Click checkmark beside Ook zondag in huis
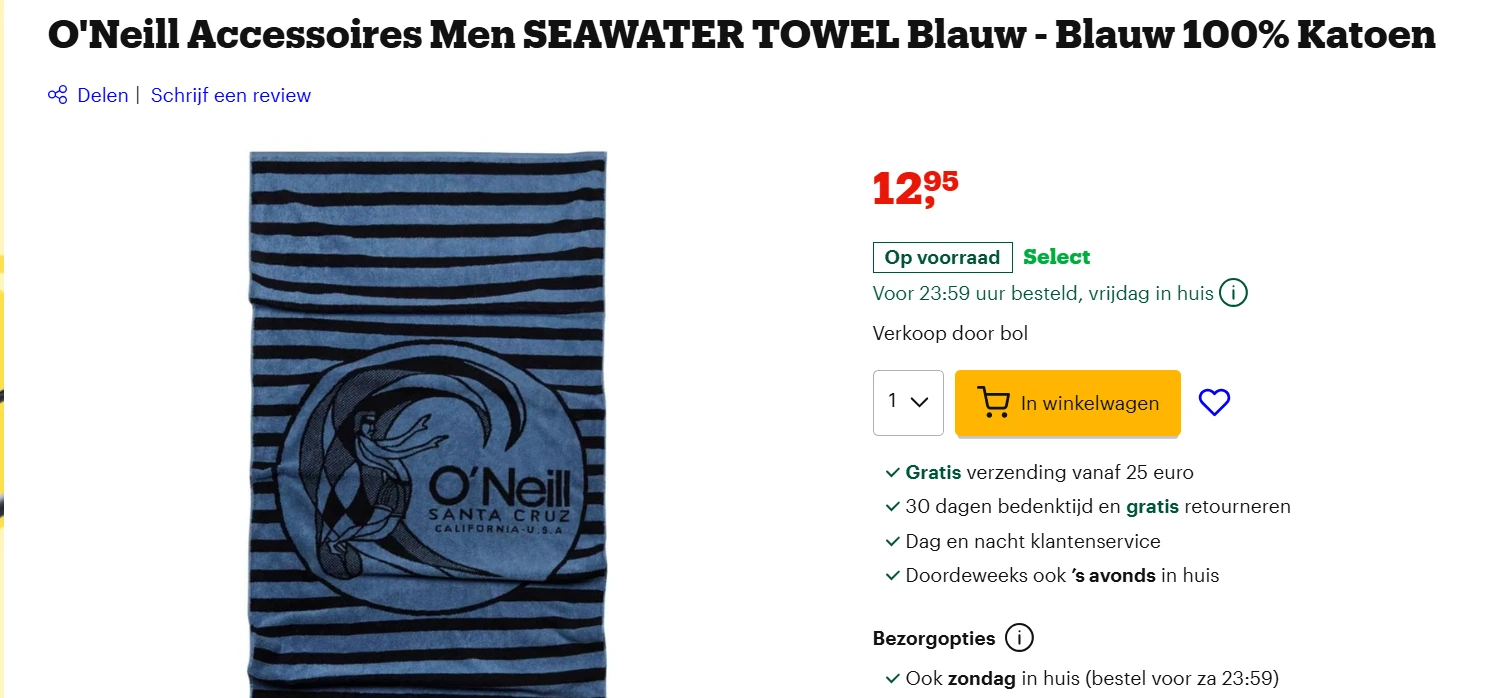This screenshot has height=698, width=1497. coord(892,679)
